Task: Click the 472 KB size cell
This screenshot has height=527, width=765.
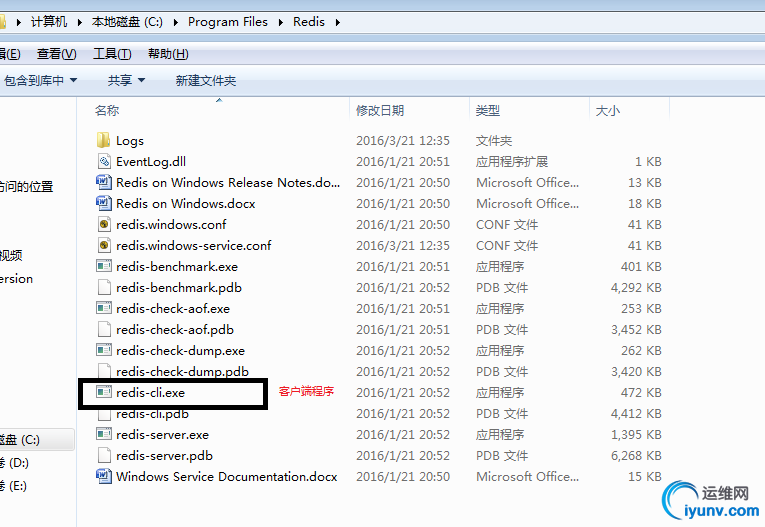Action: click(x=641, y=393)
